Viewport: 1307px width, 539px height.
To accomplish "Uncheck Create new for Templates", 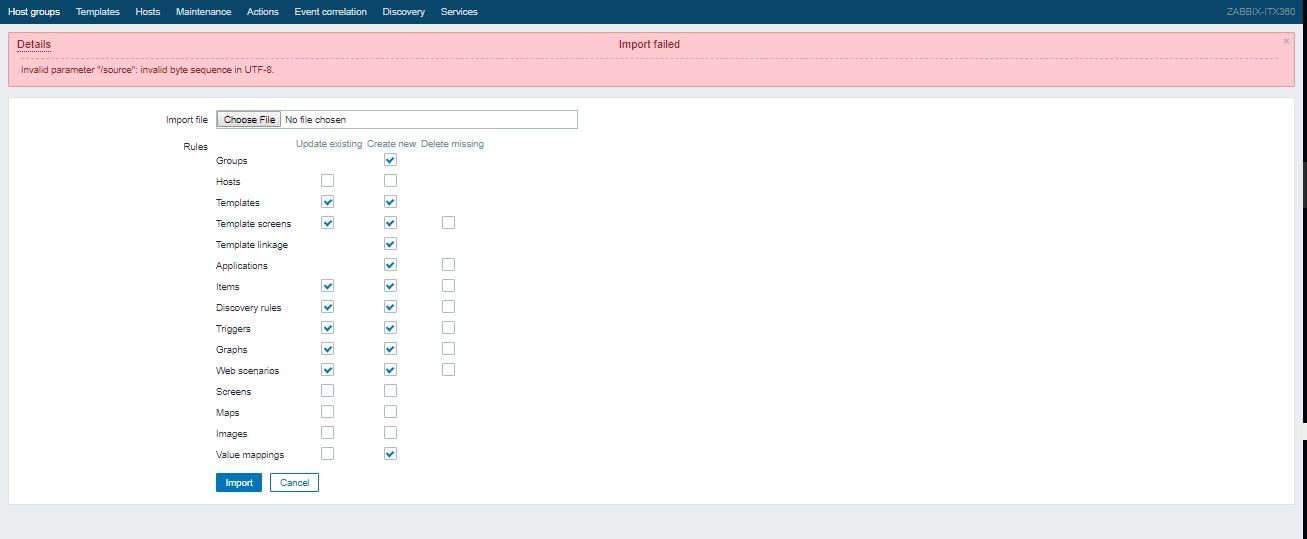I will (x=390, y=202).
